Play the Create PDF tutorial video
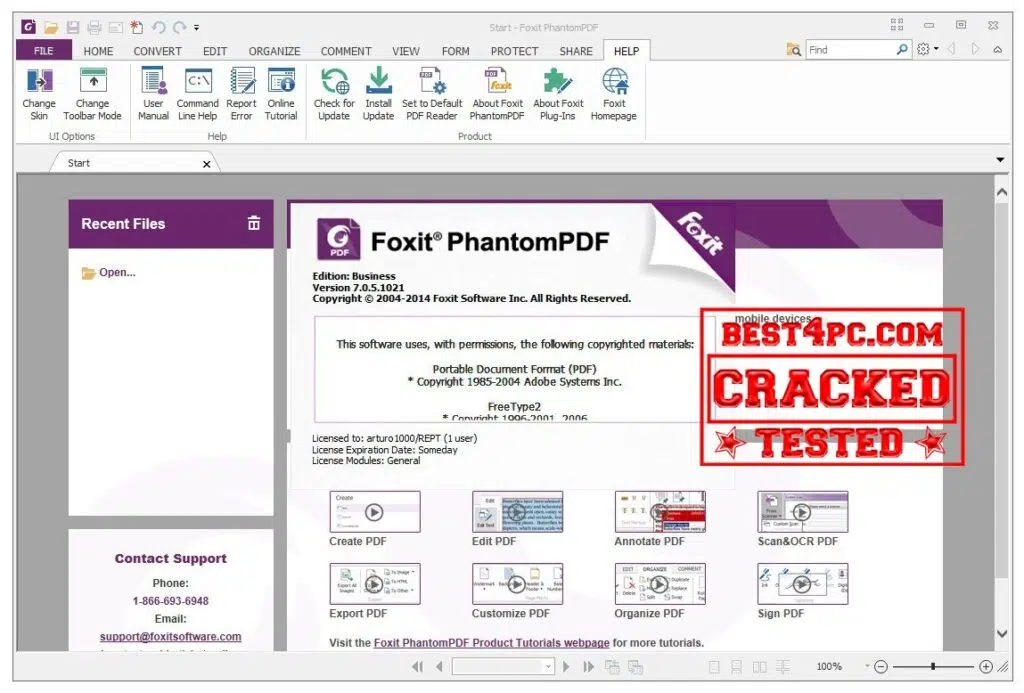This screenshot has height=693, width=1024. pos(374,511)
